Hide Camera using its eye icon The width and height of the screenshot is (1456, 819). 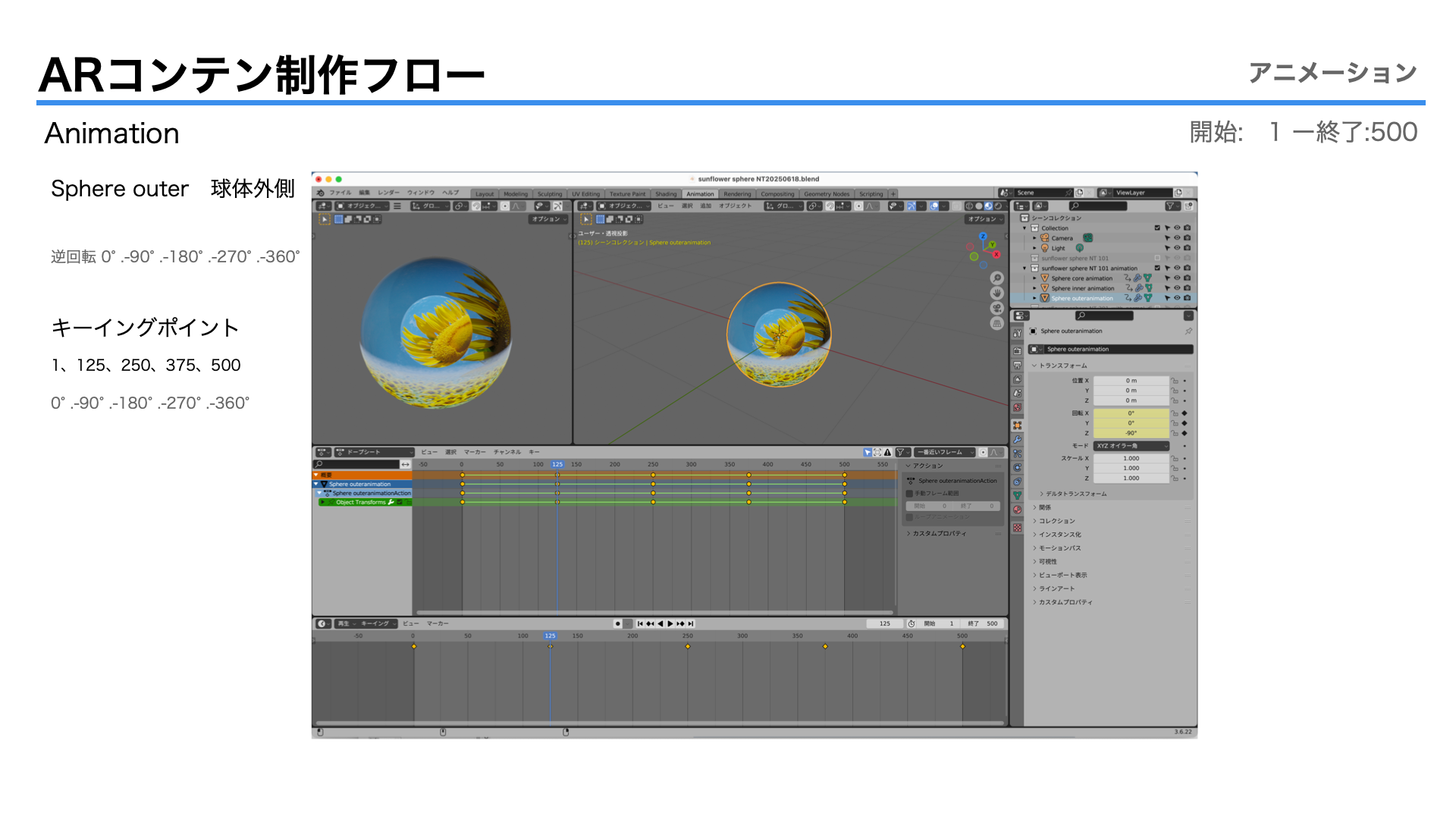(1177, 238)
